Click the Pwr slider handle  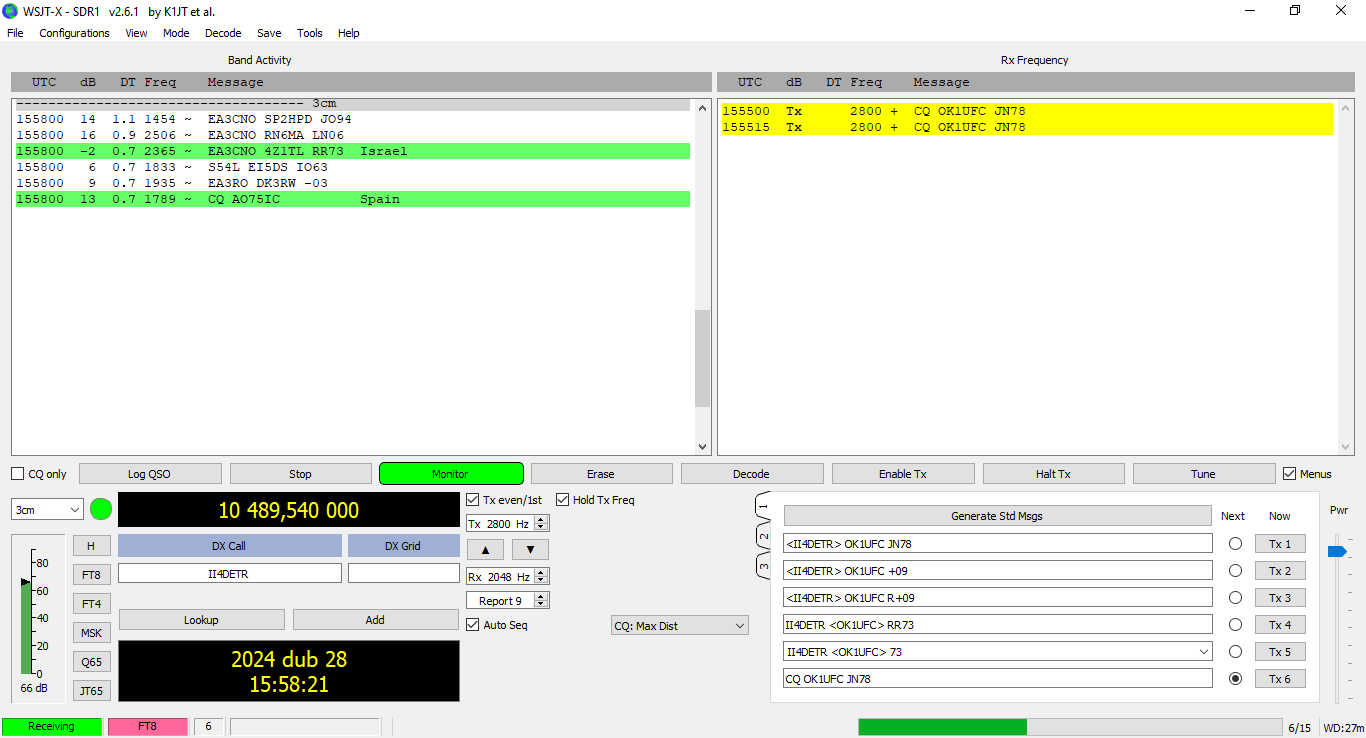(1337, 551)
